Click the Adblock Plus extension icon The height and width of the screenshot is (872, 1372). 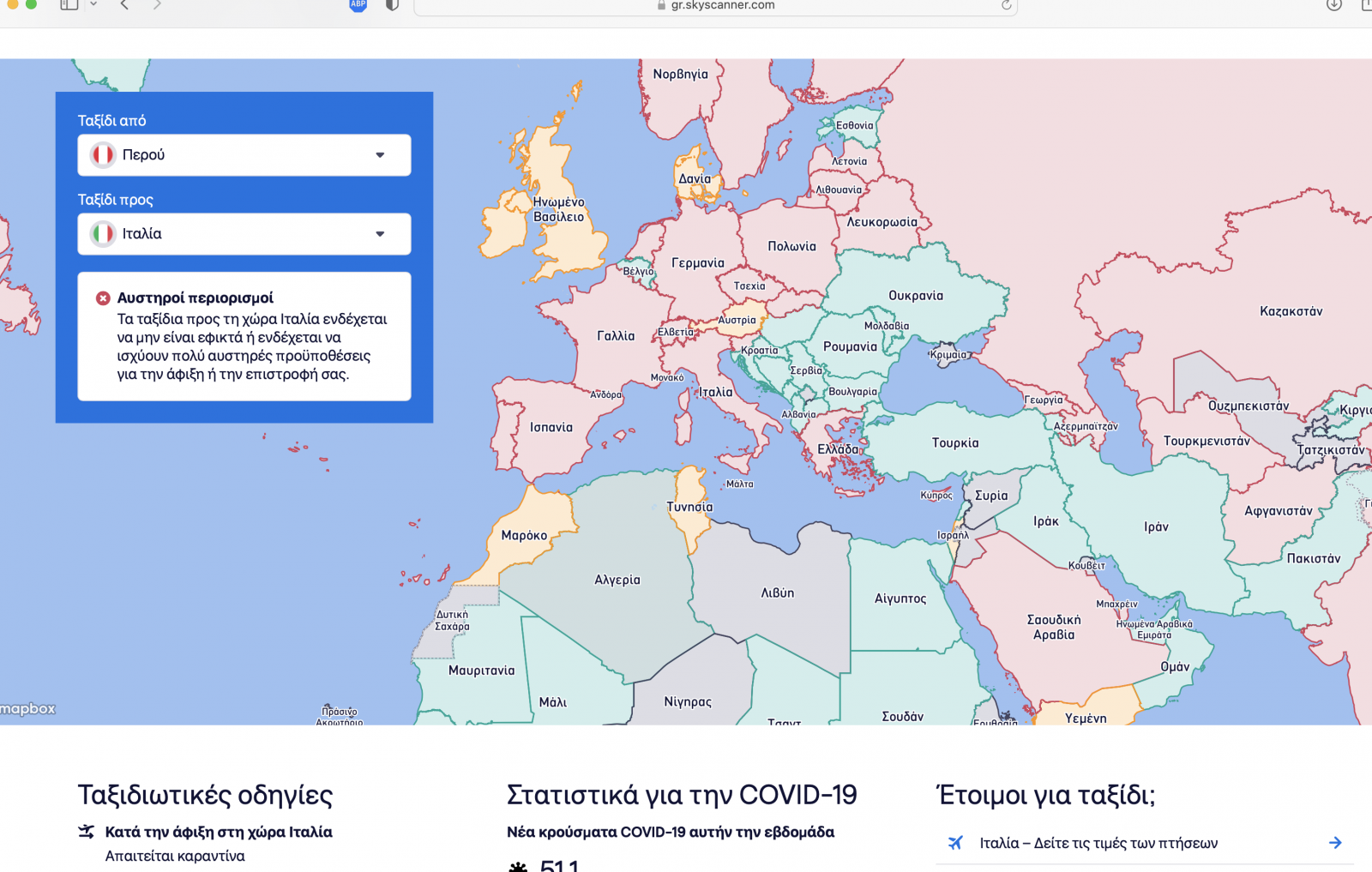pyautogui.click(x=358, y=5)
